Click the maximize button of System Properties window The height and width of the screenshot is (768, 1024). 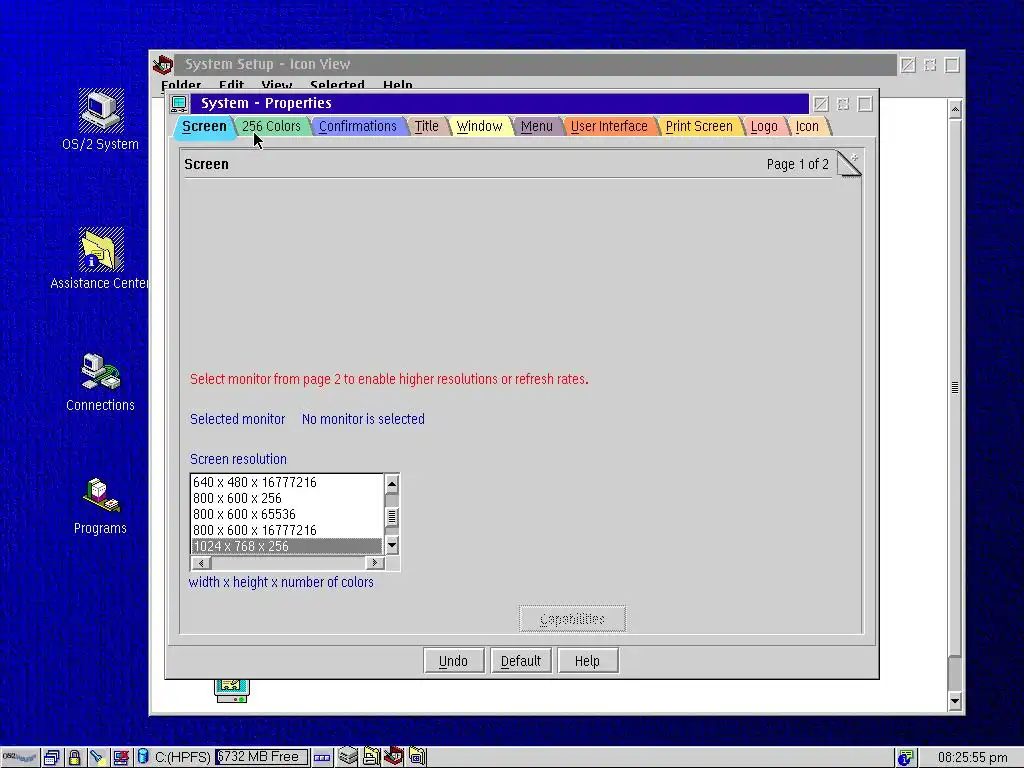point(865,104)
